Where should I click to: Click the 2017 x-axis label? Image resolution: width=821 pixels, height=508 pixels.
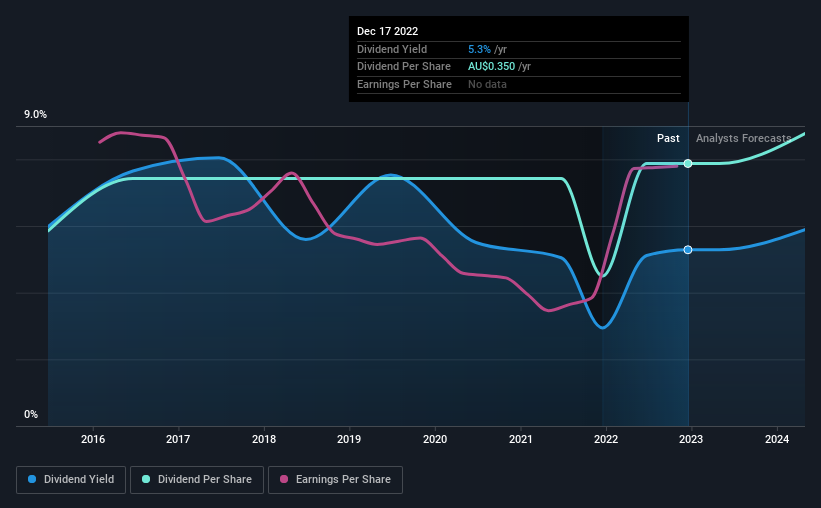(x=178, y=439)
